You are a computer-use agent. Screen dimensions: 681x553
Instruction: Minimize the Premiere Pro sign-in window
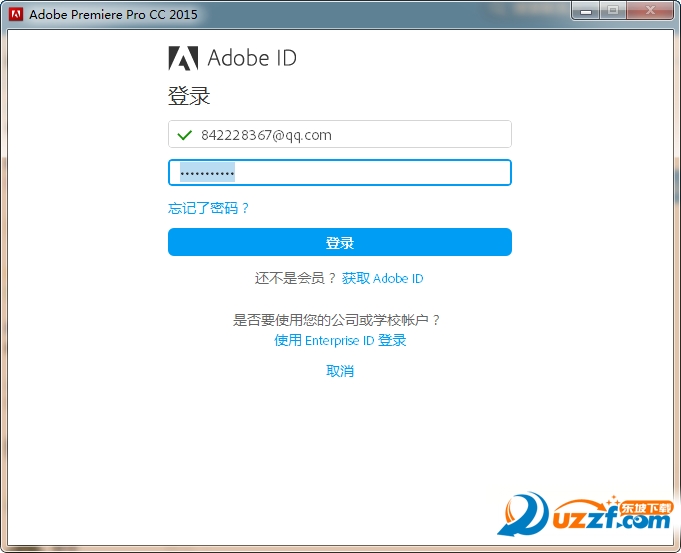[x=586, y=11]
